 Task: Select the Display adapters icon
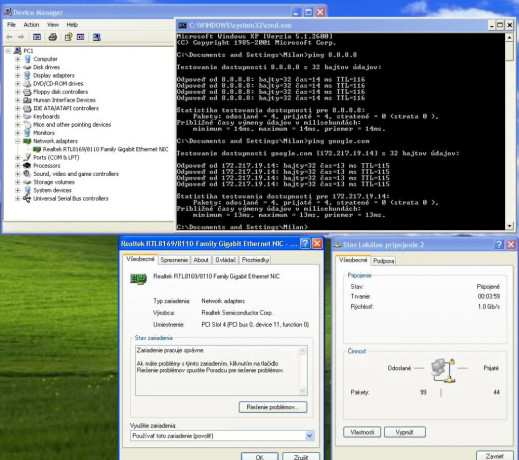(x=27, y=75)
